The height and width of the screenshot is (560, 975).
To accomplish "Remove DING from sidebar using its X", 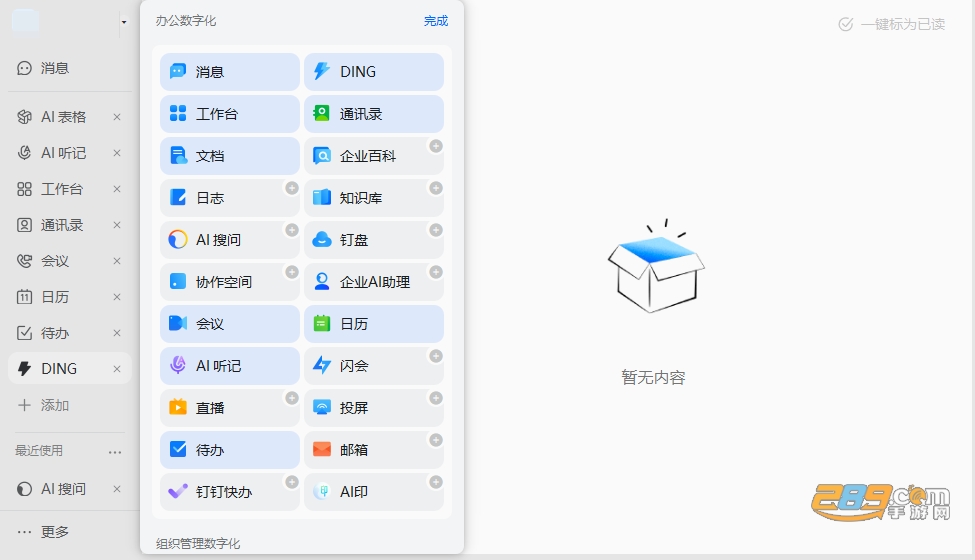I will point(117,369).
